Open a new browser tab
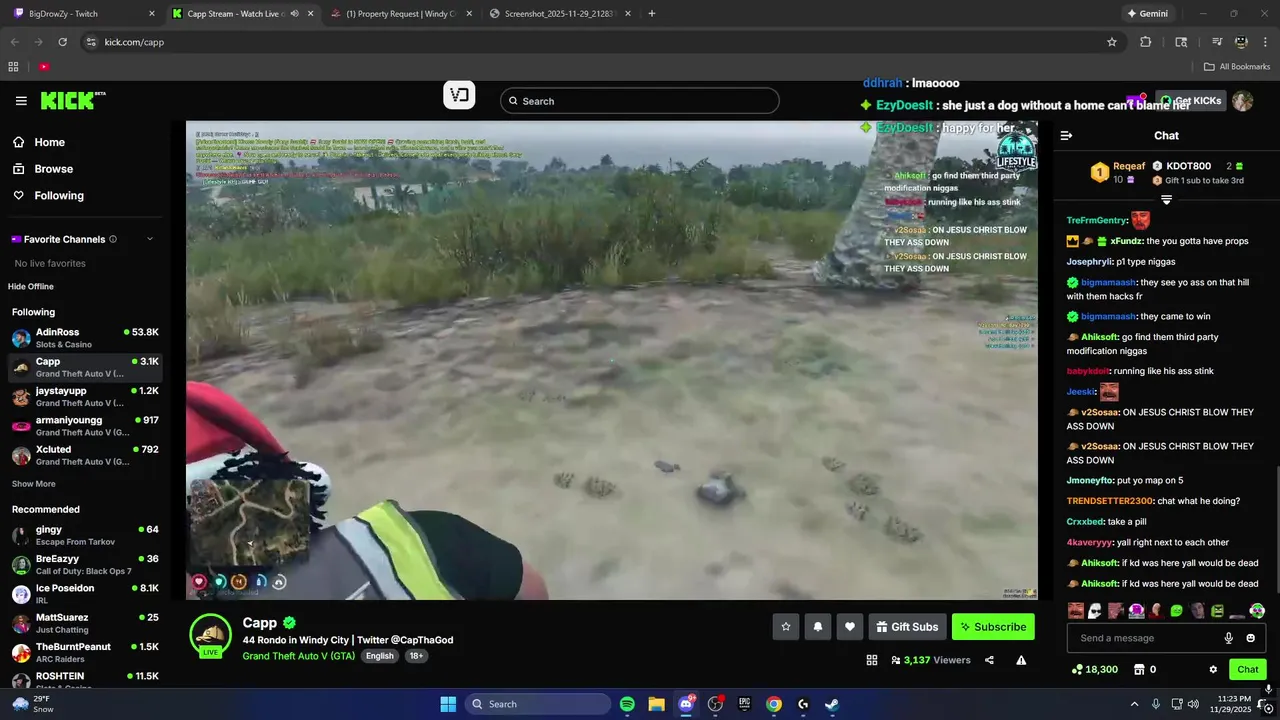Image resolution: width=1280 pixels, height=720 pixels. tap(652, 13)
